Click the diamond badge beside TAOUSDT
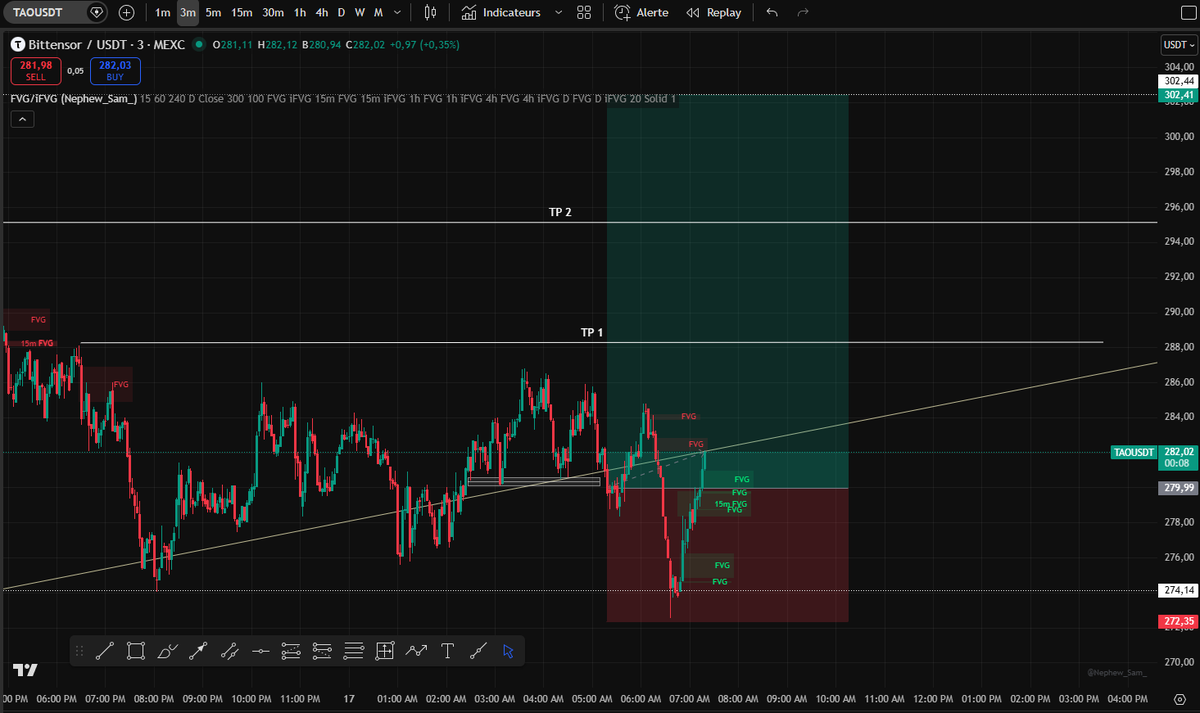Image resolution: width=1200 pixels, height=713 pixels. click(95, 13)
